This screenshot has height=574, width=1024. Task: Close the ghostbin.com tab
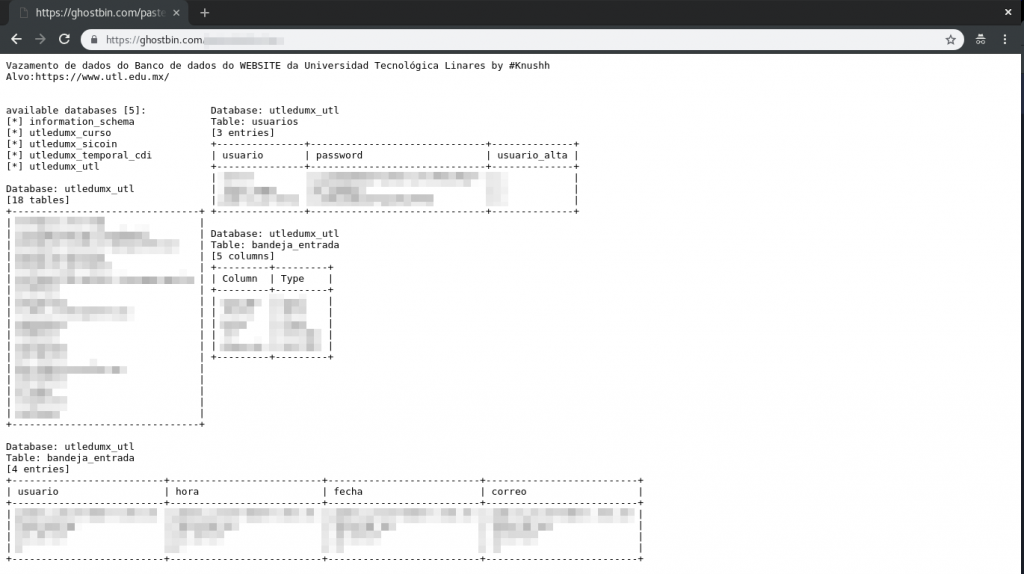point(176,12)
